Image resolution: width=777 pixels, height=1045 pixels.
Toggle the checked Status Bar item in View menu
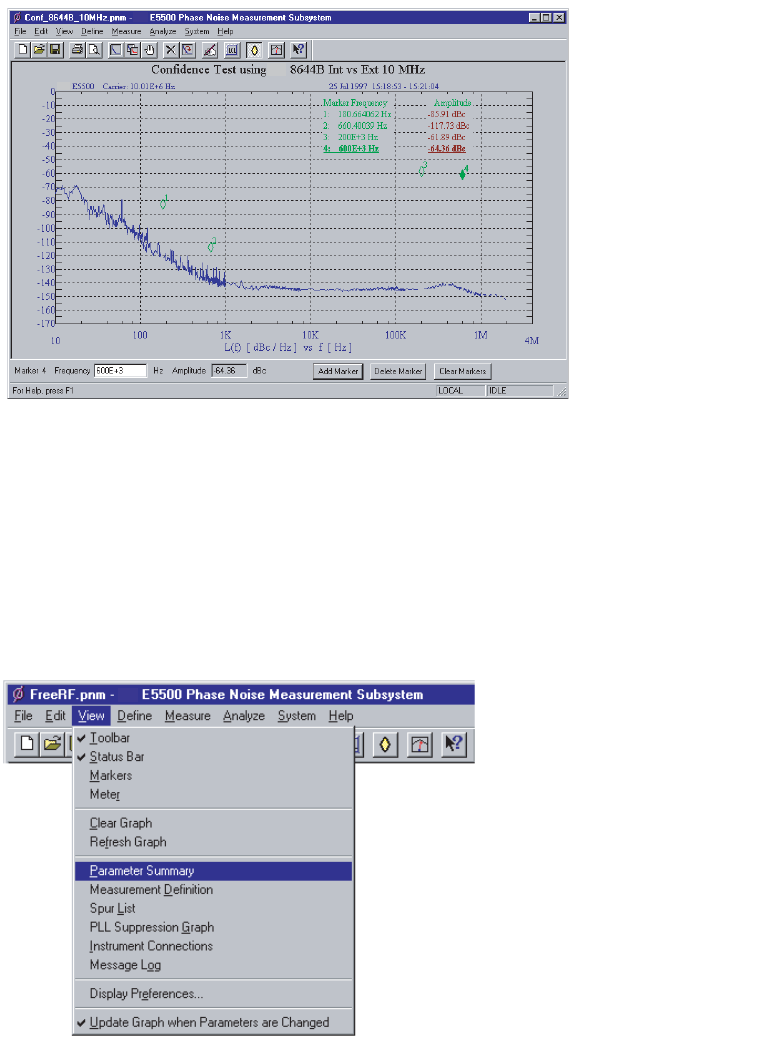pyautogui.click(x=213, y=756)
